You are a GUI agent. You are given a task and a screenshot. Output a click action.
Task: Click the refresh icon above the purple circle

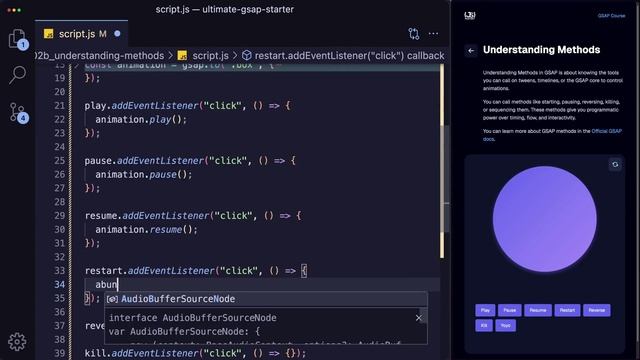[615, 164]
